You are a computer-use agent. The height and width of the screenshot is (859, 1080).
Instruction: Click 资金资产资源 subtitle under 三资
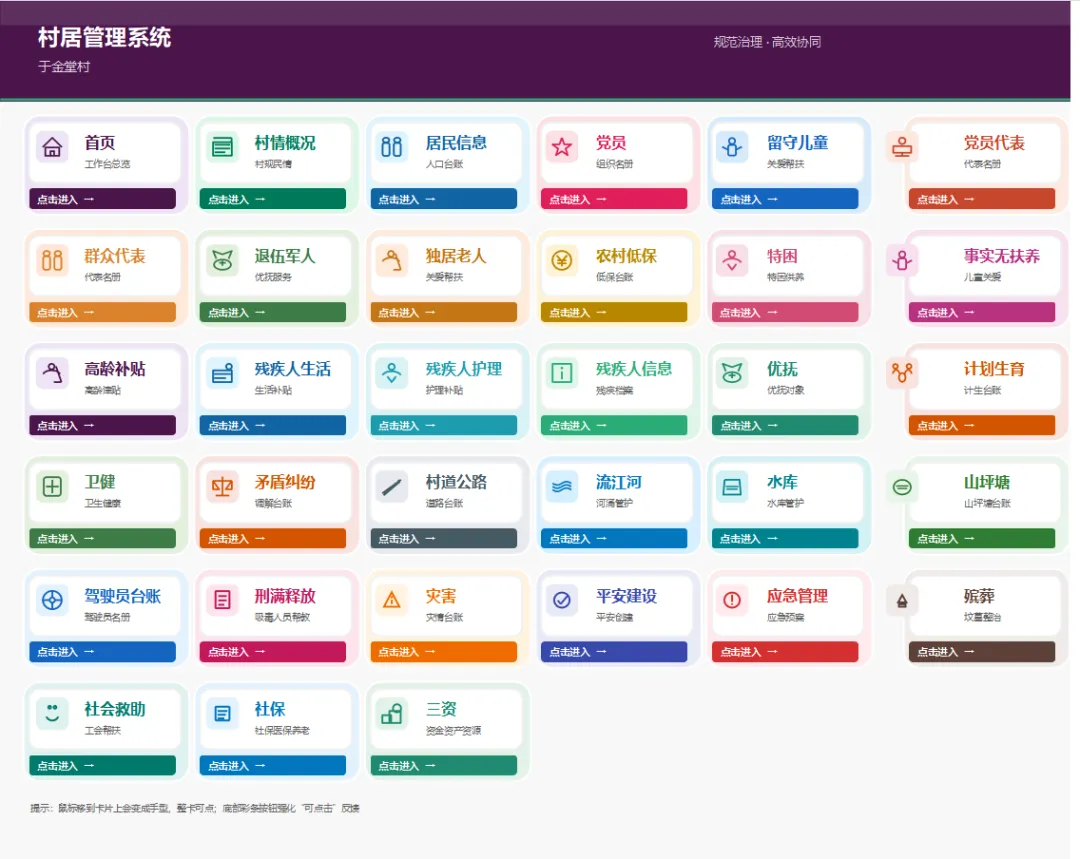click(453, 730)
